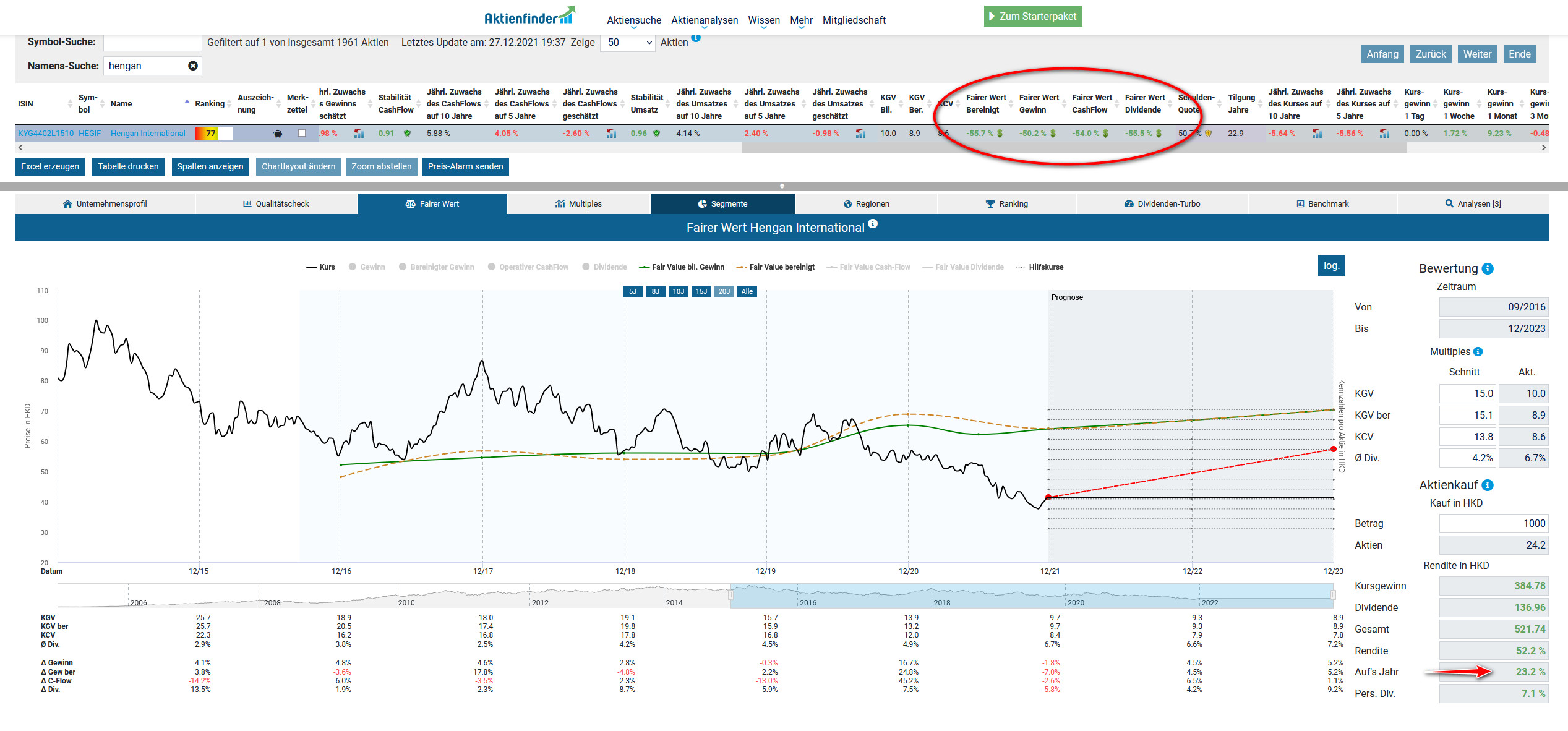The width and height of the screenshot is (1568, 731).
Task: Toggle Fair Value bereinigt legend entry
Action: pos(775,267)
